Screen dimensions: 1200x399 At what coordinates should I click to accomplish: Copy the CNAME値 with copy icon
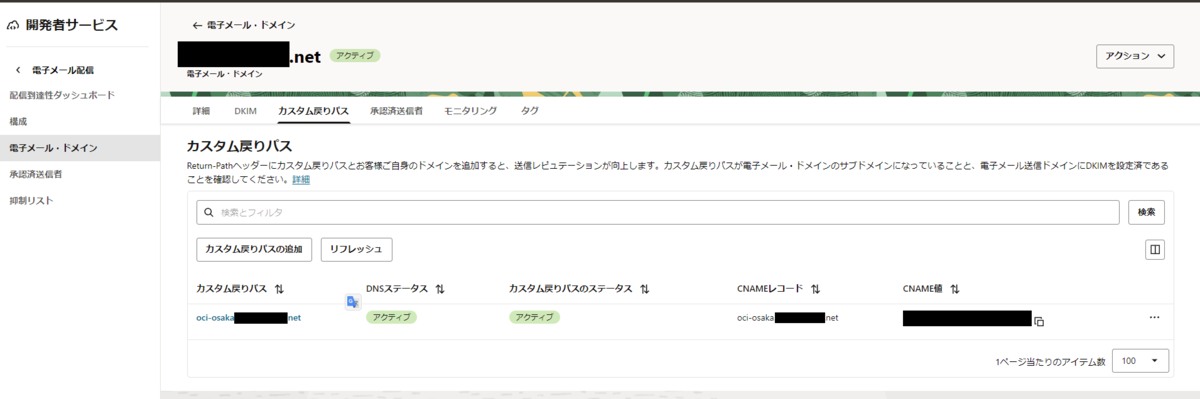click(x=1039, y=321)
